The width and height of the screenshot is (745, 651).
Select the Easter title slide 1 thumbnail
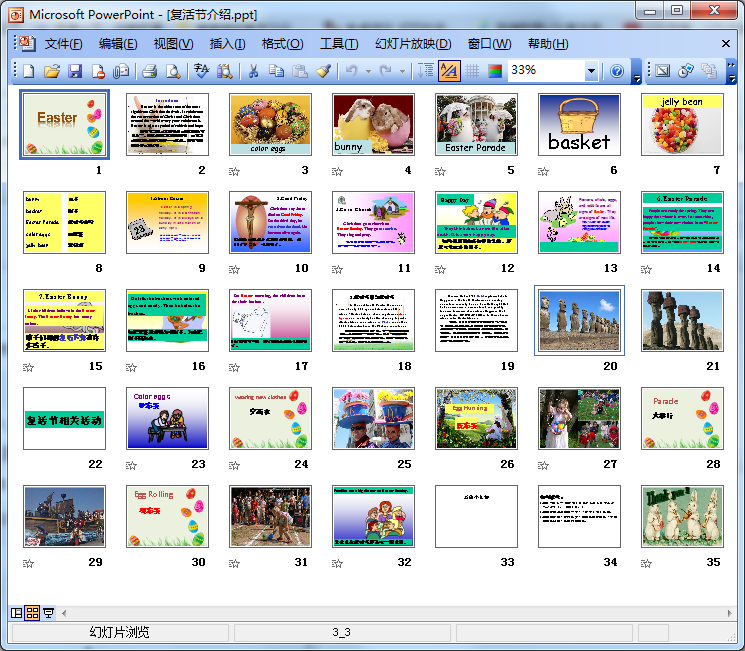pos(65,124)
